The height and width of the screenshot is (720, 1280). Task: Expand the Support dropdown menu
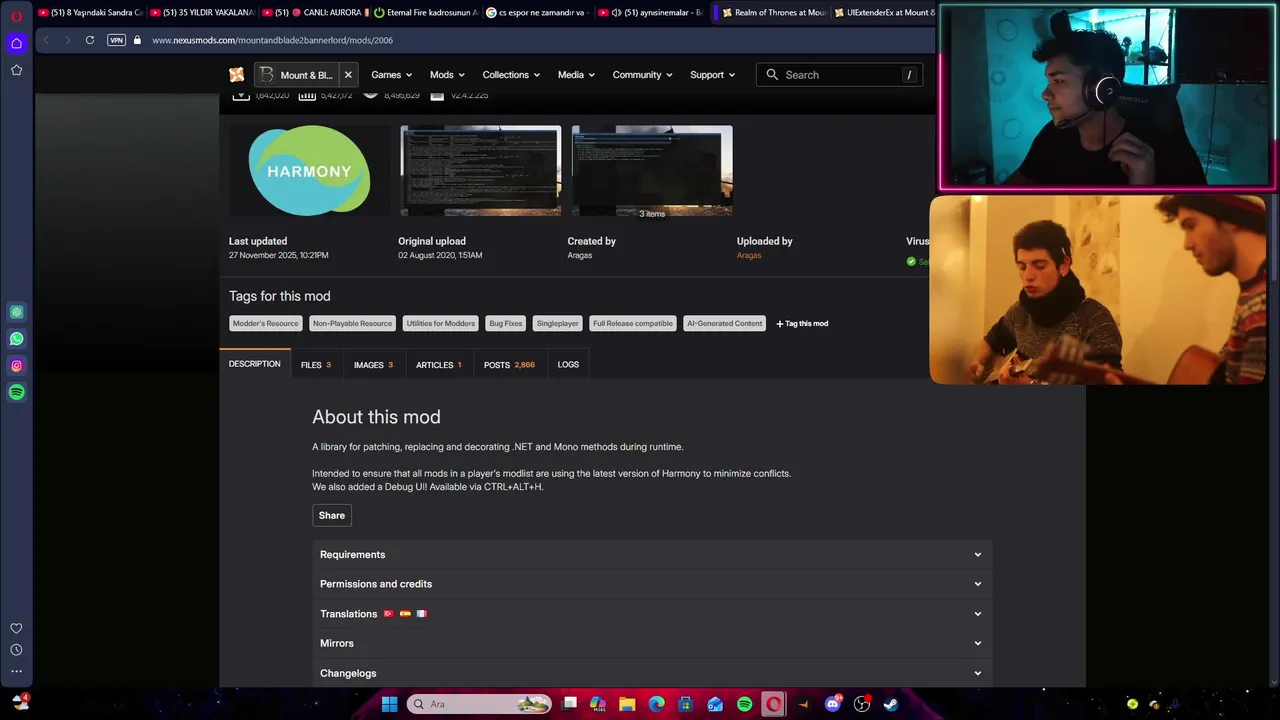712,75
